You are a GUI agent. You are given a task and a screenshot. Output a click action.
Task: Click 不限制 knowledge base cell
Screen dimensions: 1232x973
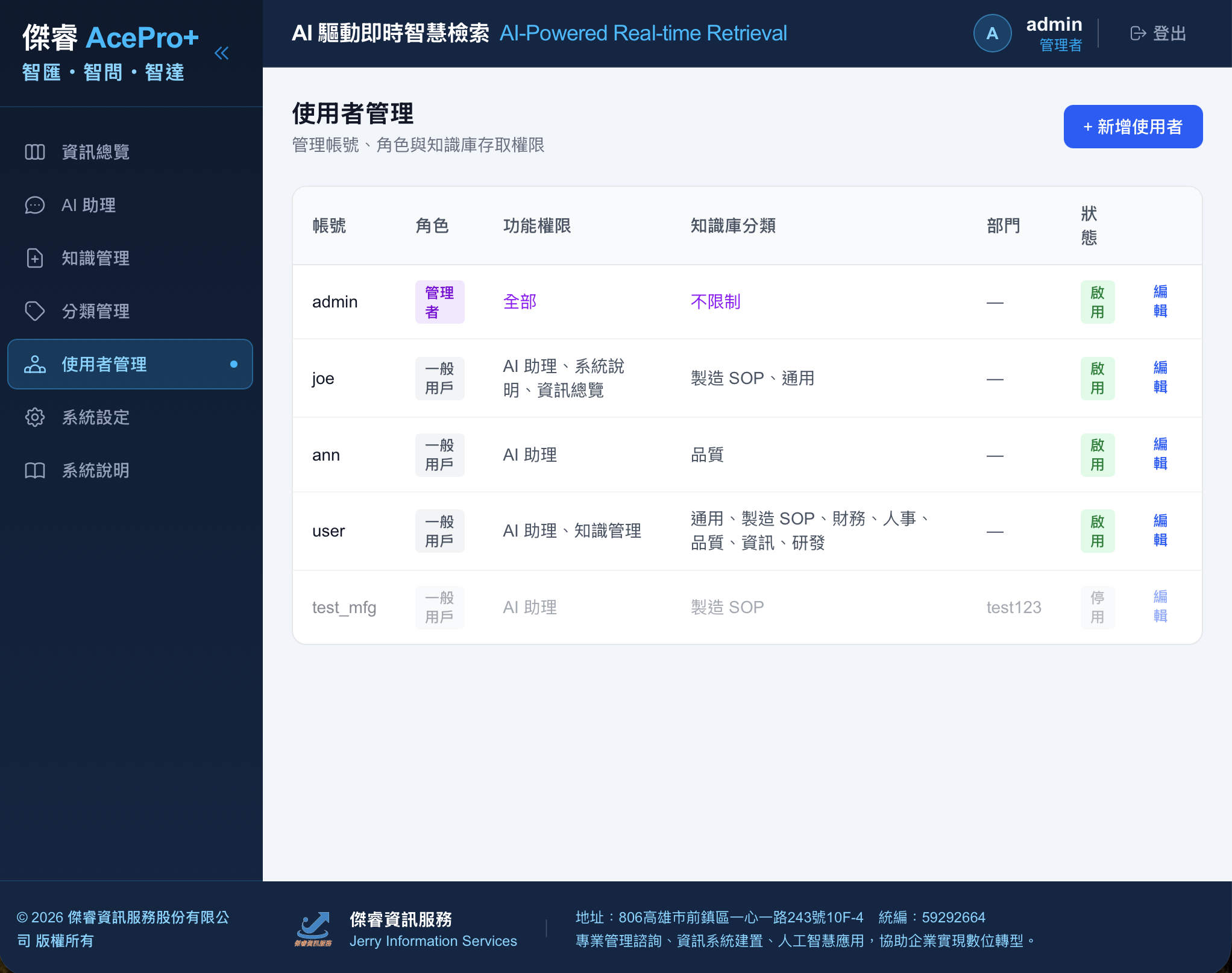[715, 301]
